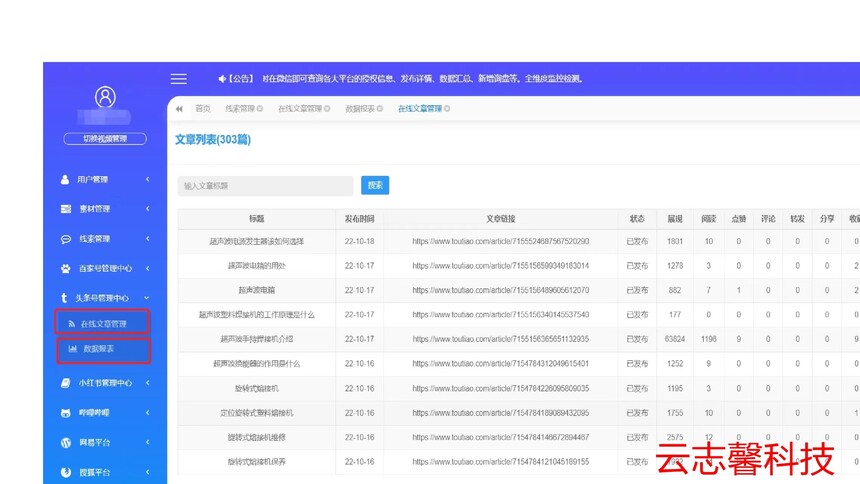Switch to the 首页 tab
This screenshot has width=860, height=484.
point(203,109)
